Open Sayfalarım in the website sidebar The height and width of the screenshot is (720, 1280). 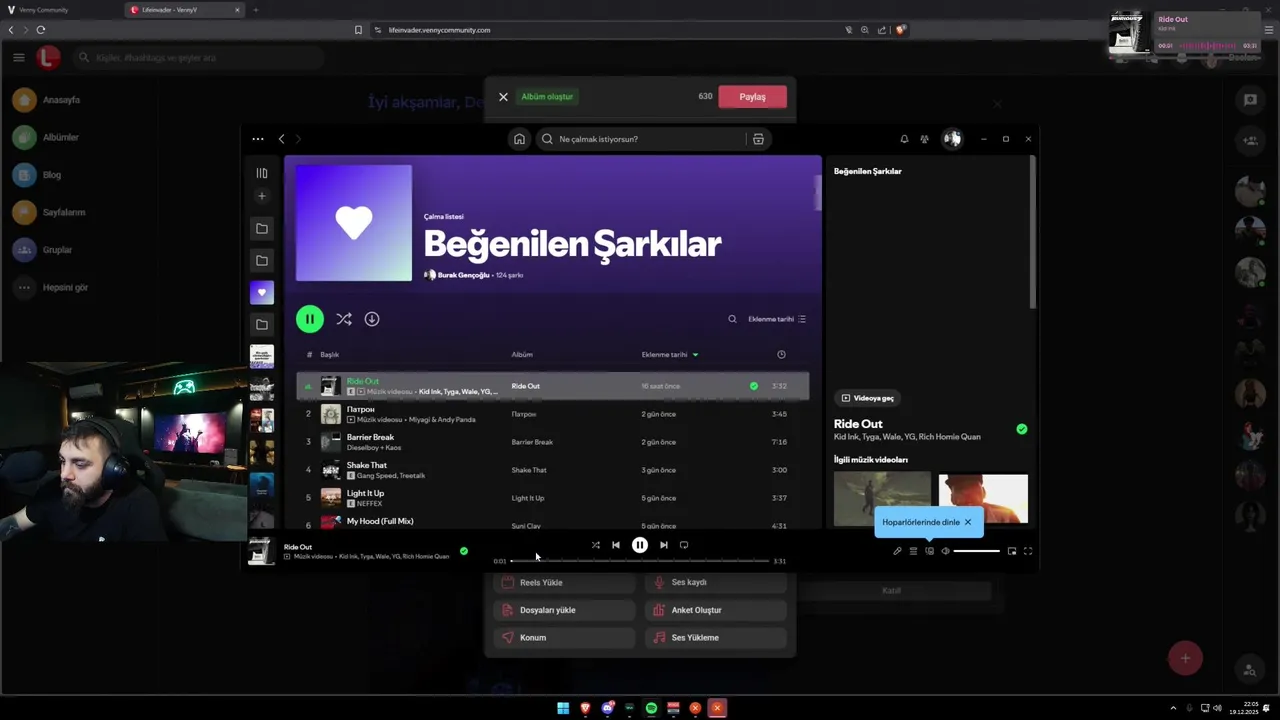tap(50, 212)
